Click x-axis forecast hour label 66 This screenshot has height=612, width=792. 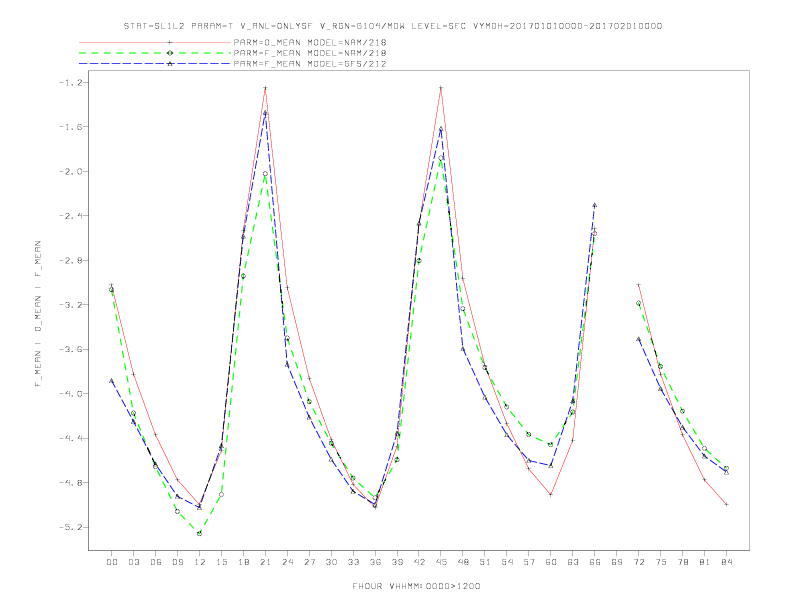pos(595,562)
